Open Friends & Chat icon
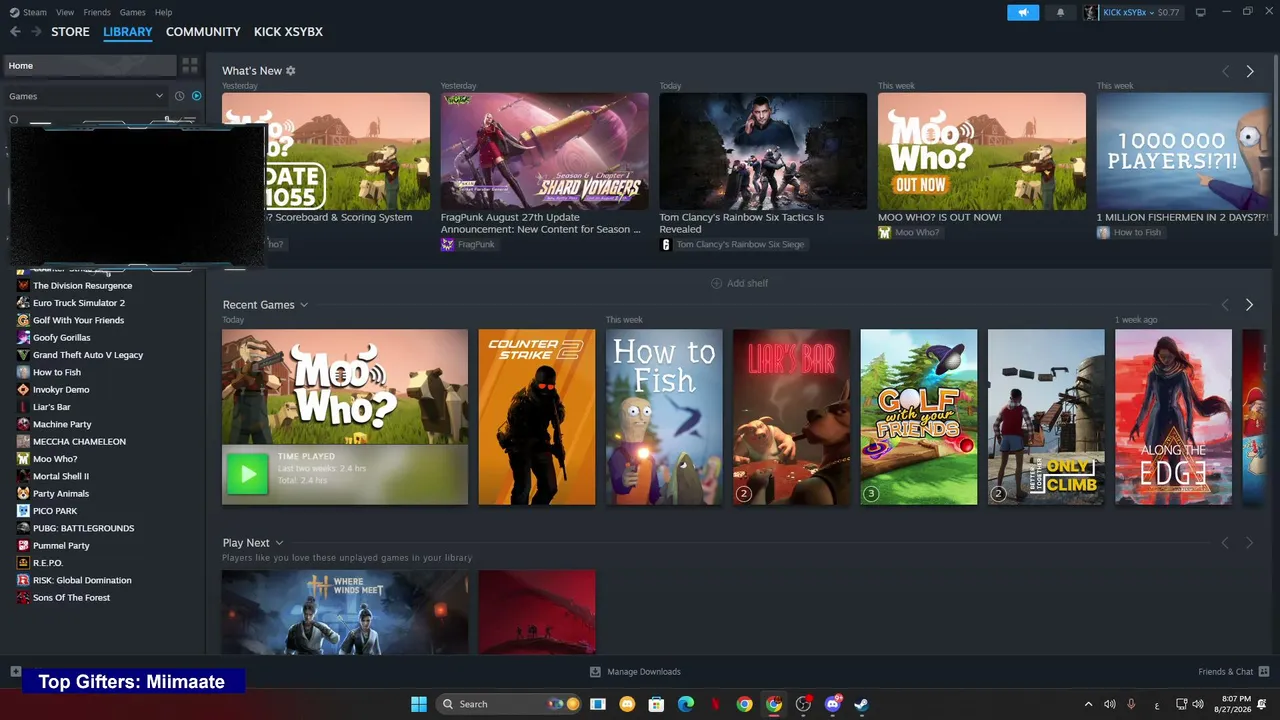This screenshot has height=720, width=1280. [1264, 672]
